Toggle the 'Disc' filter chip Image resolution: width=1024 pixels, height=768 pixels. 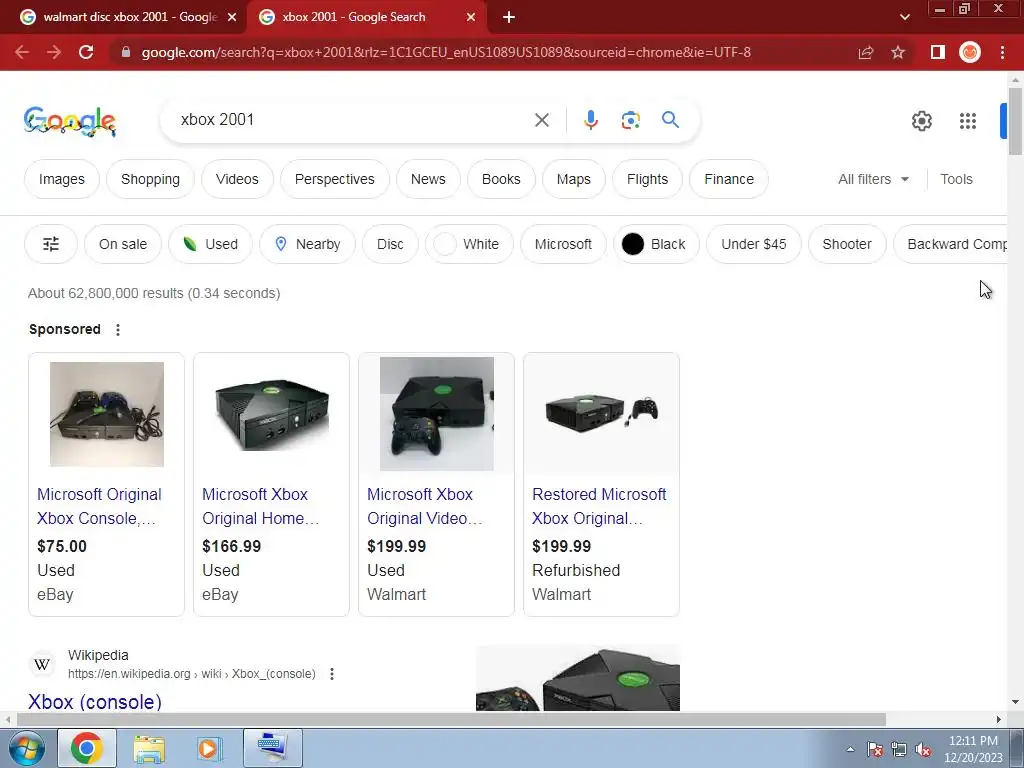point(390,244)
